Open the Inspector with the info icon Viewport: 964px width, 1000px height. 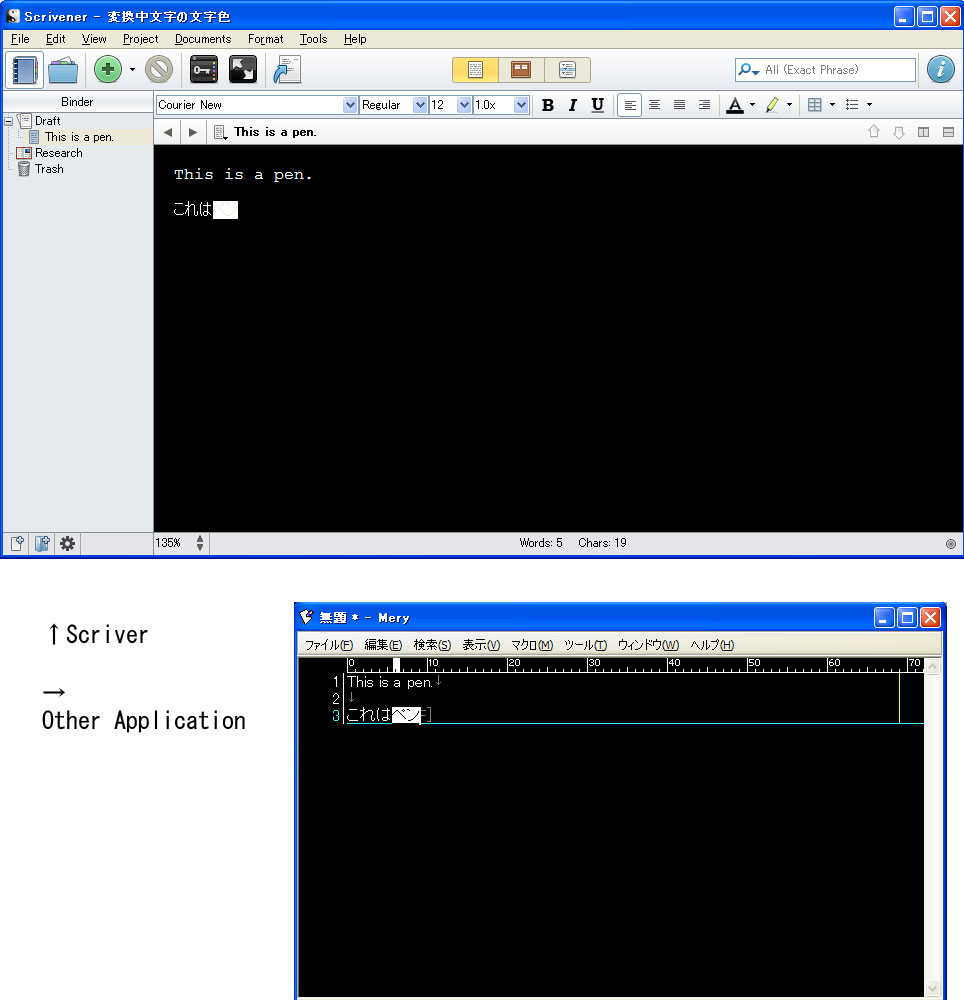tap(940, 69)
